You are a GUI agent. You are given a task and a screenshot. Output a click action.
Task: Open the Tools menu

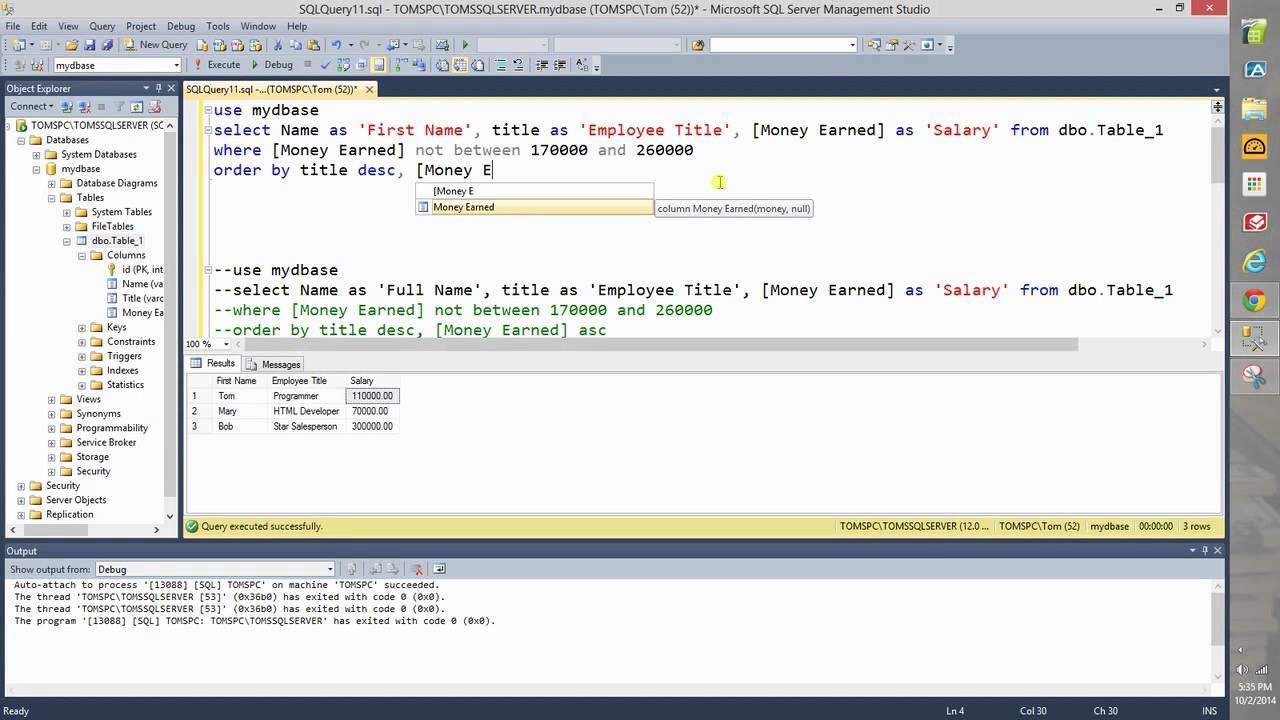tap(218, 26)
